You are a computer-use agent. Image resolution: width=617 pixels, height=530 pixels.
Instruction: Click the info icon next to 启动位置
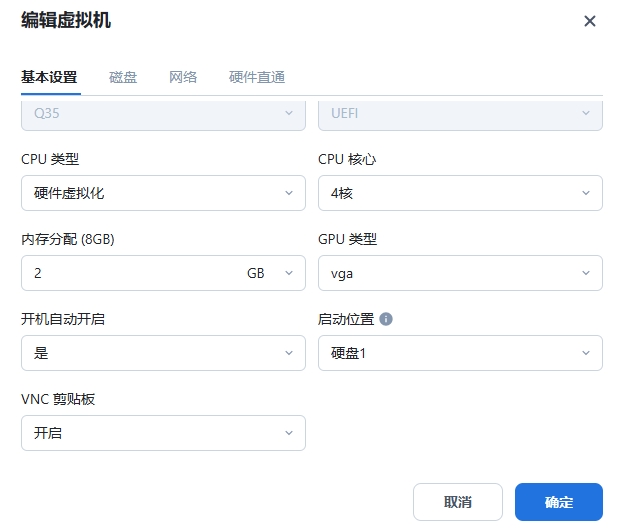tap(386, 320)
